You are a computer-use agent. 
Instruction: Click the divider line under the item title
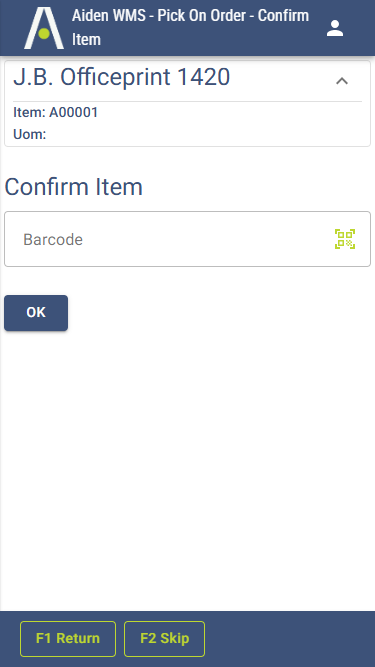(x=188, y=101)
